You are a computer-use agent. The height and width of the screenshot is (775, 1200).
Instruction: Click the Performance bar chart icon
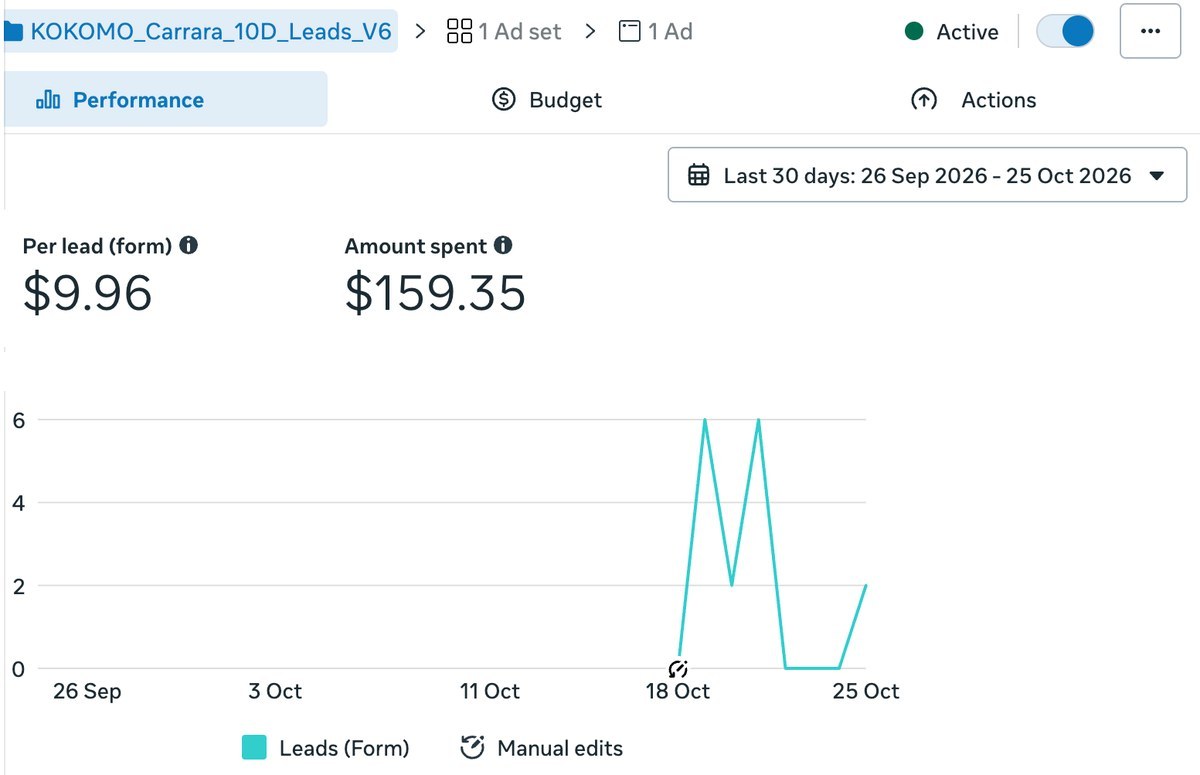coord(48,100)
